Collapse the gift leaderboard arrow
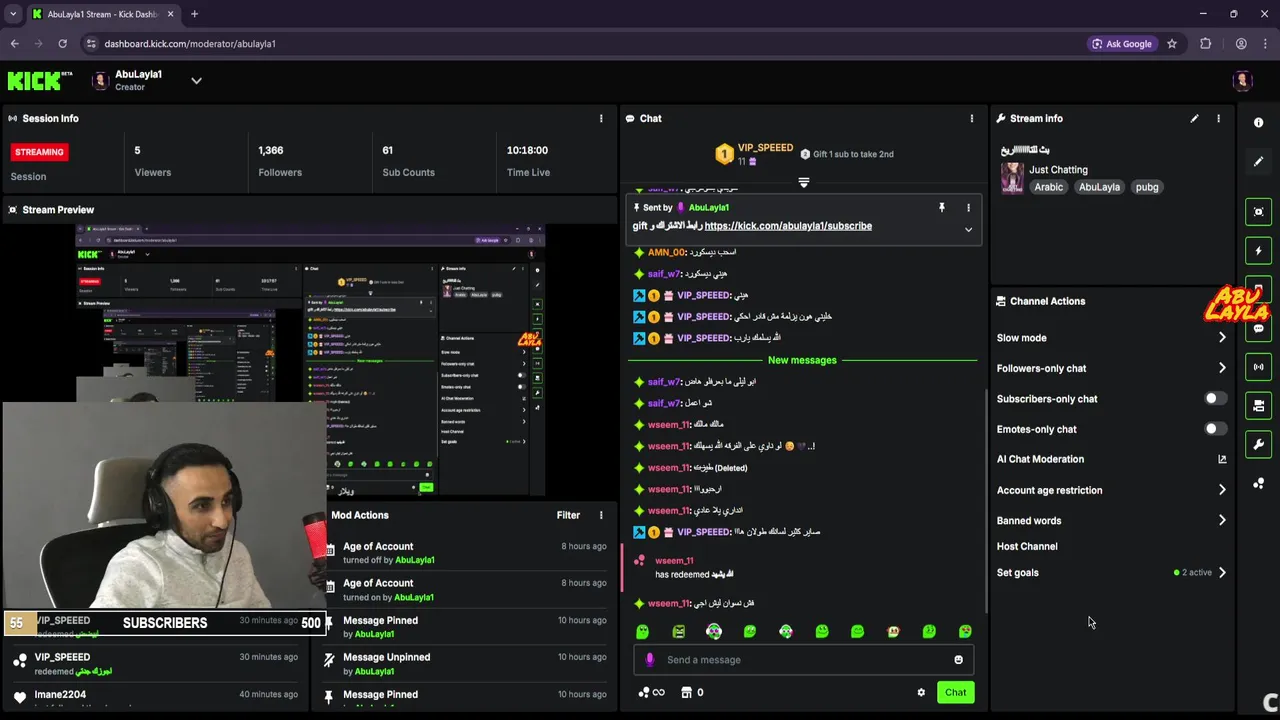 pos(803,182)
